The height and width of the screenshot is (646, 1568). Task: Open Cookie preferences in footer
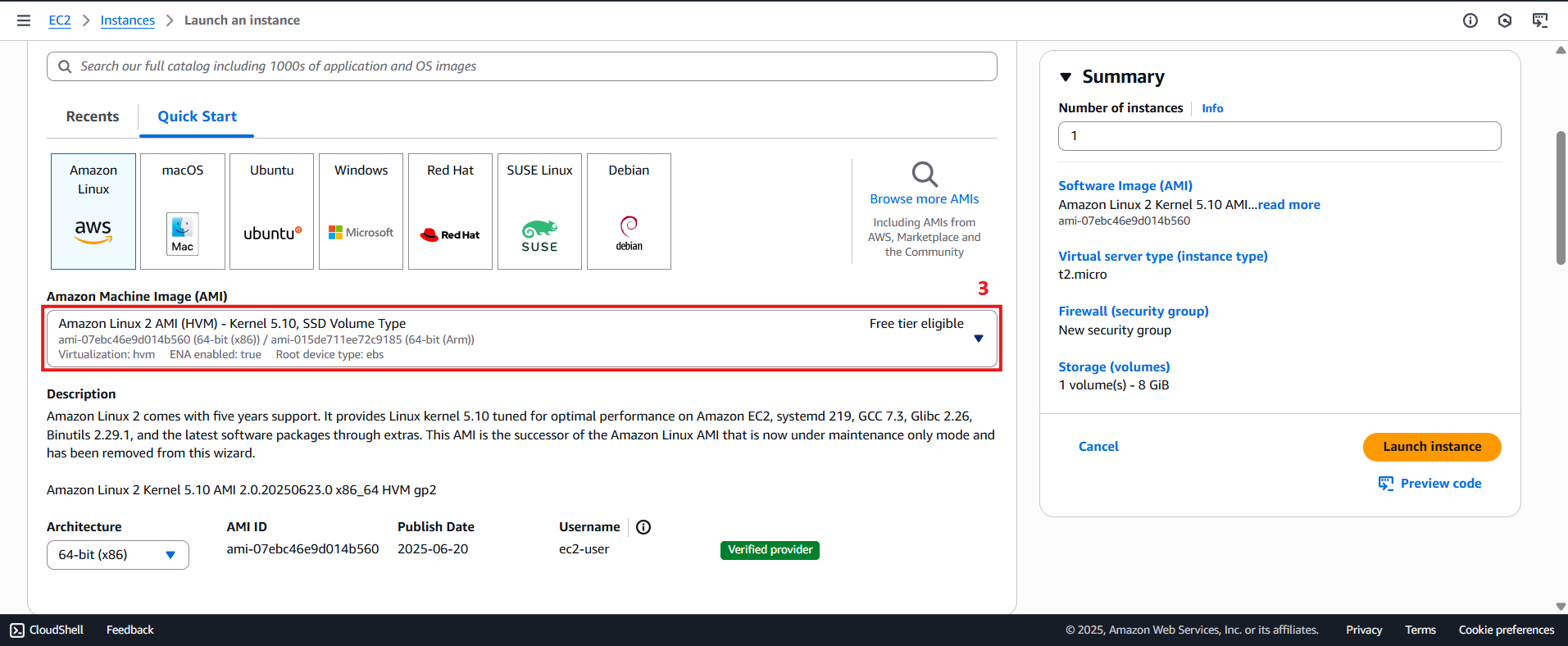[1507, 630]
